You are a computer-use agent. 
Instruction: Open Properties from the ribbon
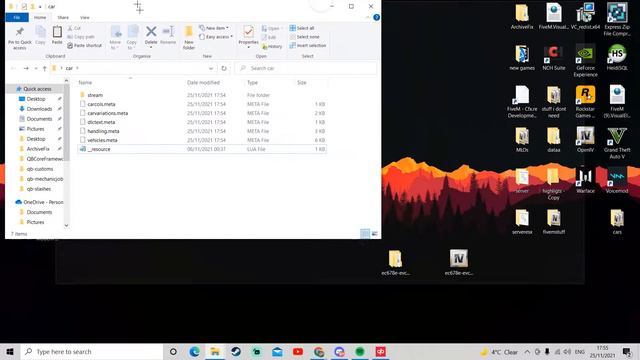(x=248, y=37)
